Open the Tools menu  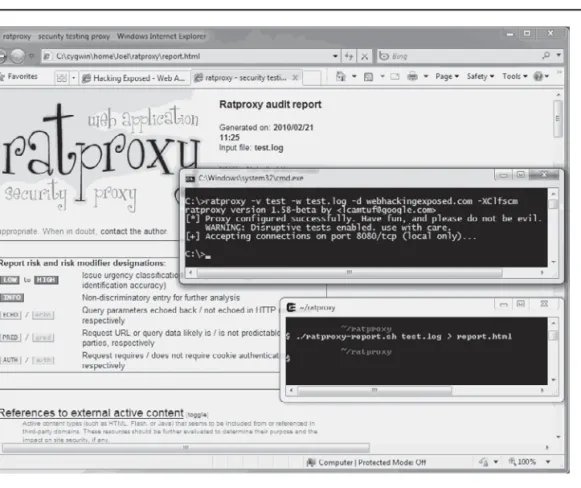click(515, 76)
